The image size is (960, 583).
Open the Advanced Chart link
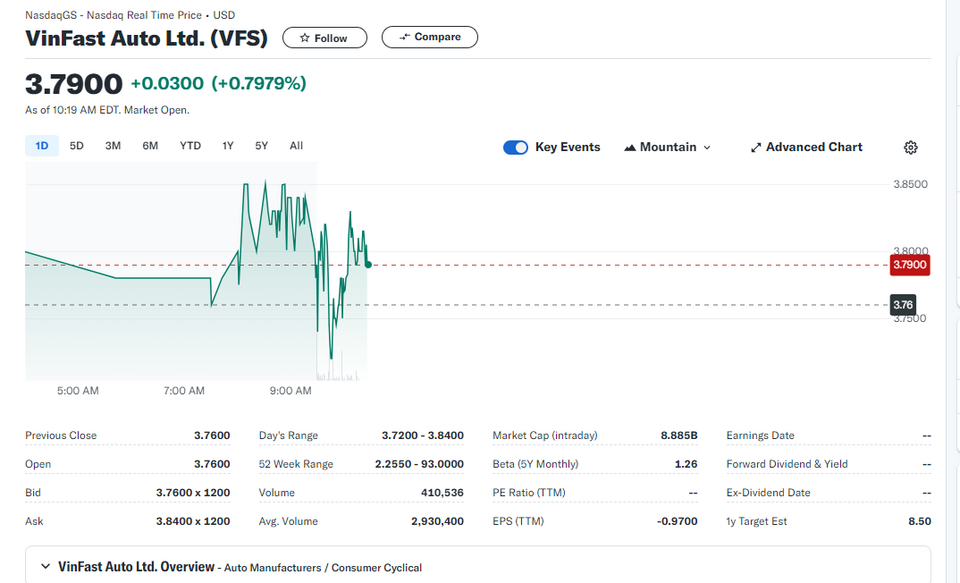[807, 147]
